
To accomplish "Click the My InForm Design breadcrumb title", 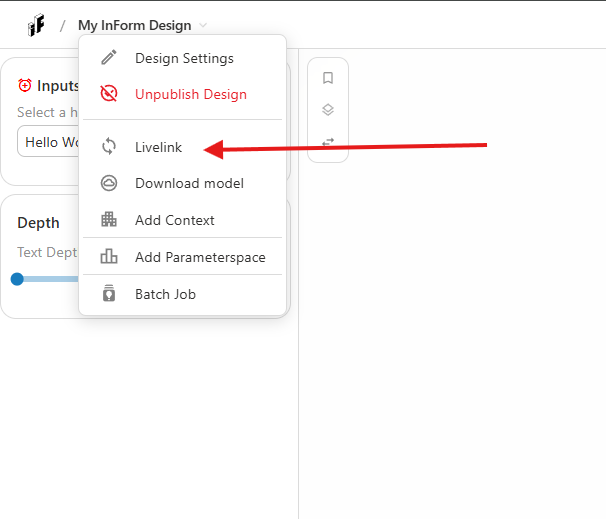I will (134, 25).
